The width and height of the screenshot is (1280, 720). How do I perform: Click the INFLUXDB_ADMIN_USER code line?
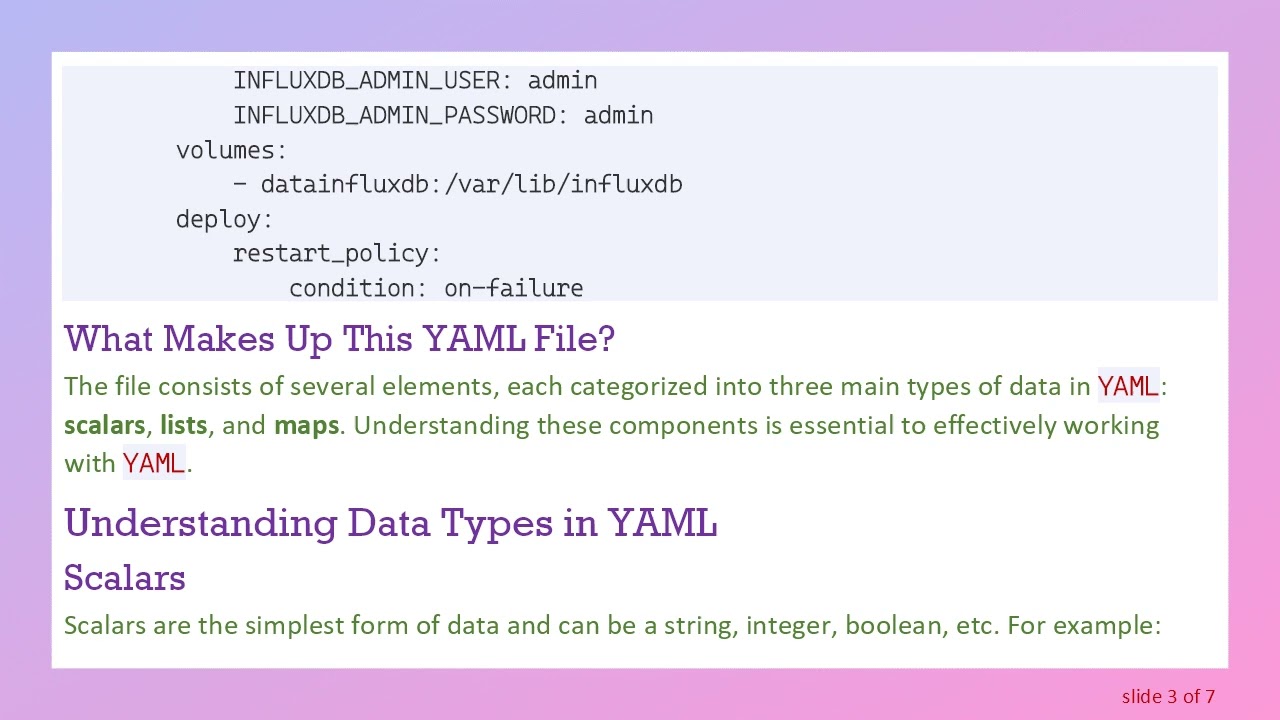pyautogui.click(x=415, y=80)
